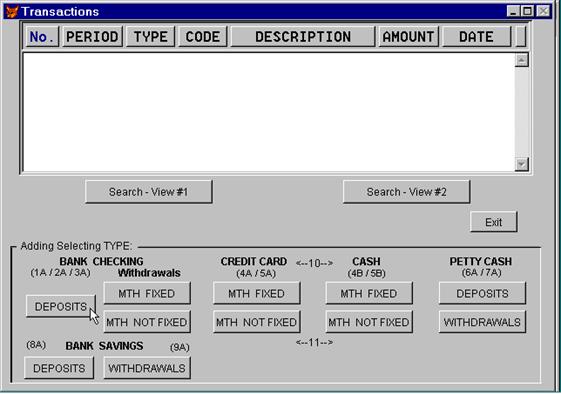Choose MTH FIXED under Bank Checking Withdrawals
The width and height of the screenshot is (561, 394).
pyautogui.click(x=147, y=293)
